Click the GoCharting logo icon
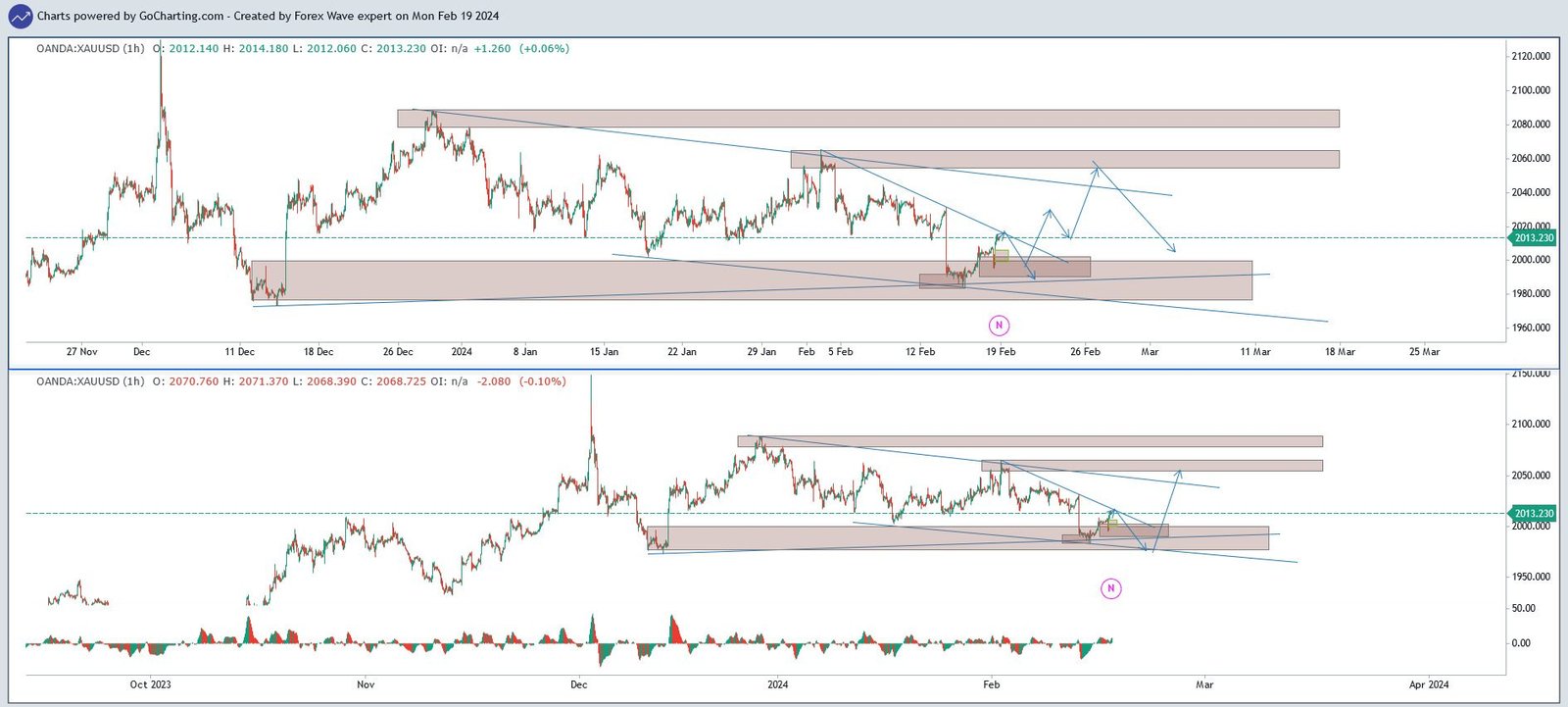Viewport: 1568px width, 707px height. tap(20, 17)
